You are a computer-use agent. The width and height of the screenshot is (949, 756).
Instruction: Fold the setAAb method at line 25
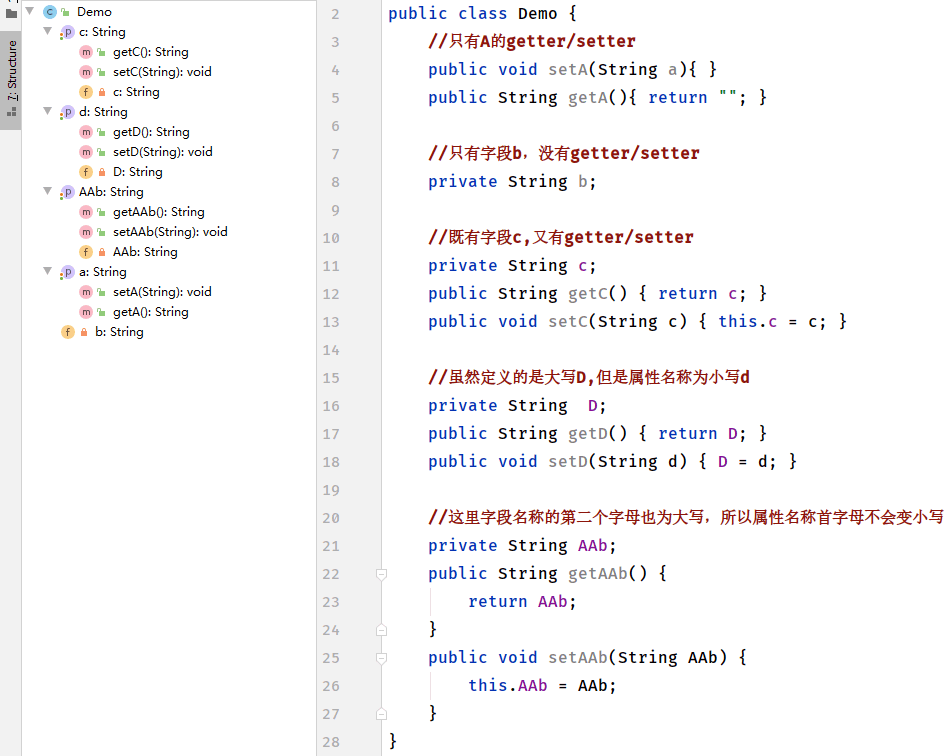tap(381, 658)
